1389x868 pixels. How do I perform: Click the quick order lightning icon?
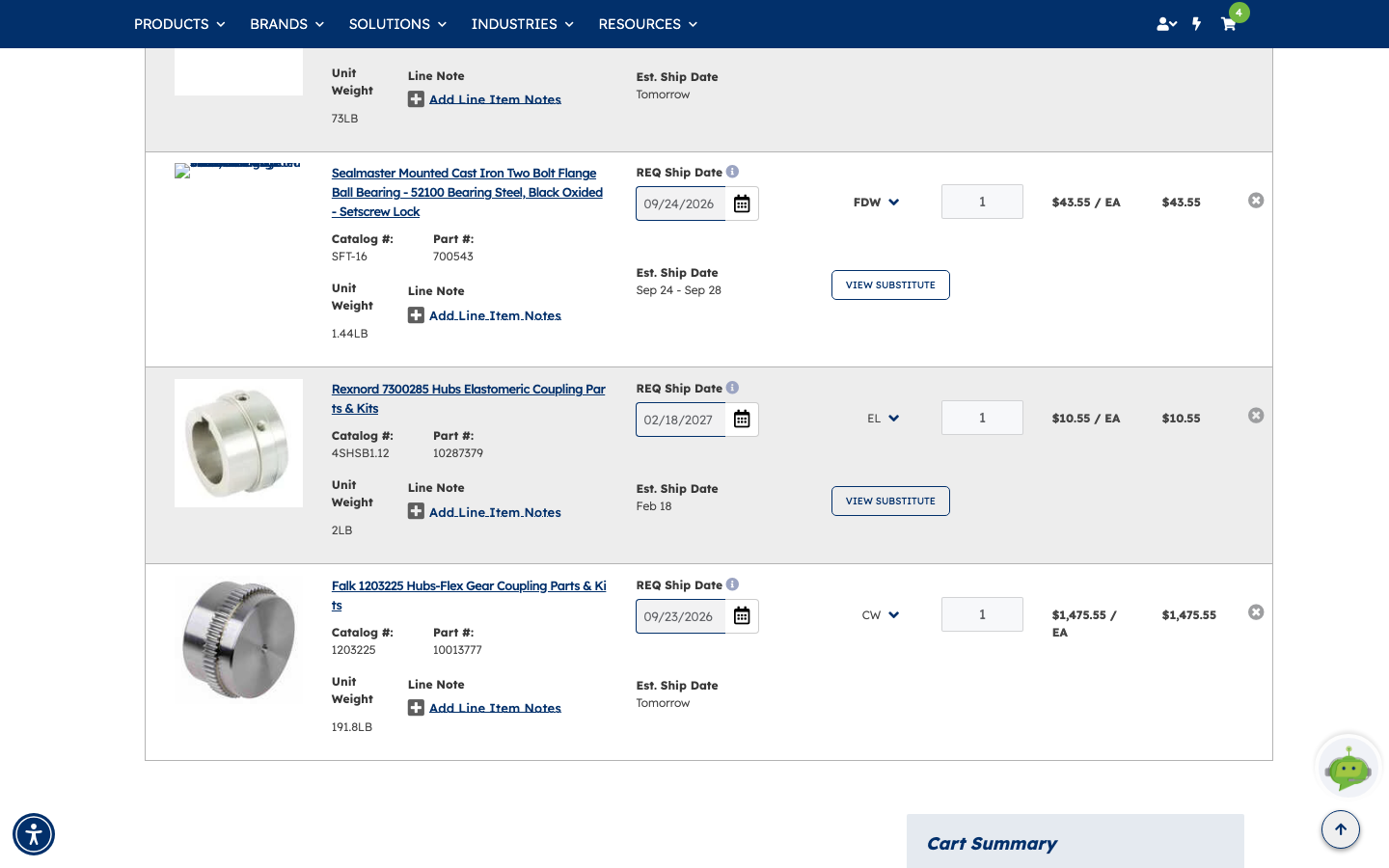click(1196, 24)
